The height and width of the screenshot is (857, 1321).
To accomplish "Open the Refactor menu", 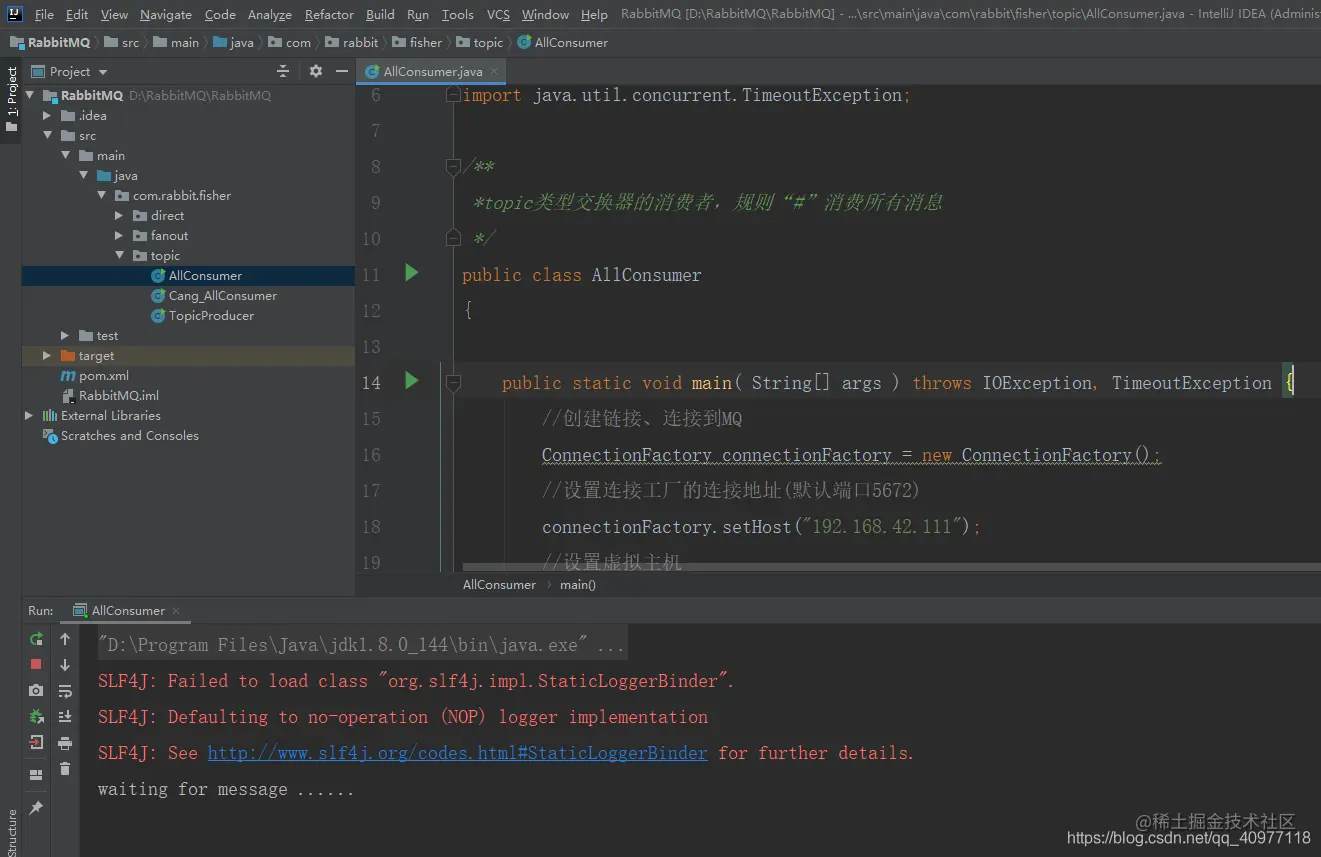I will [x=329, y=14].
